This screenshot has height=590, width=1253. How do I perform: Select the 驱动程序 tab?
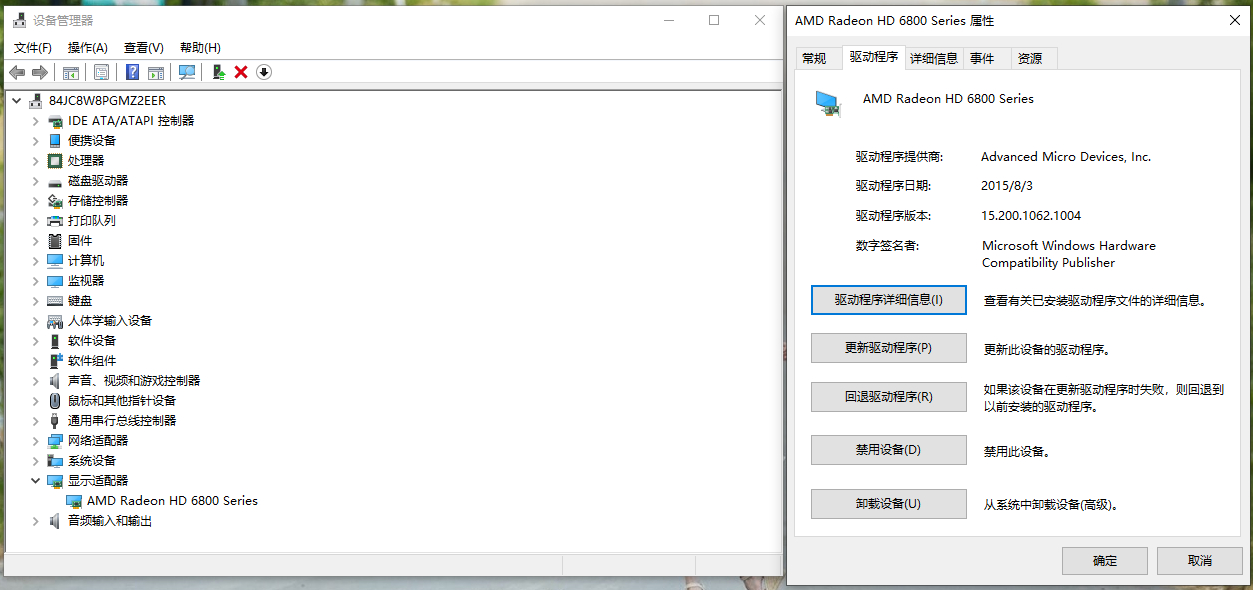click(x=874, y=57)
